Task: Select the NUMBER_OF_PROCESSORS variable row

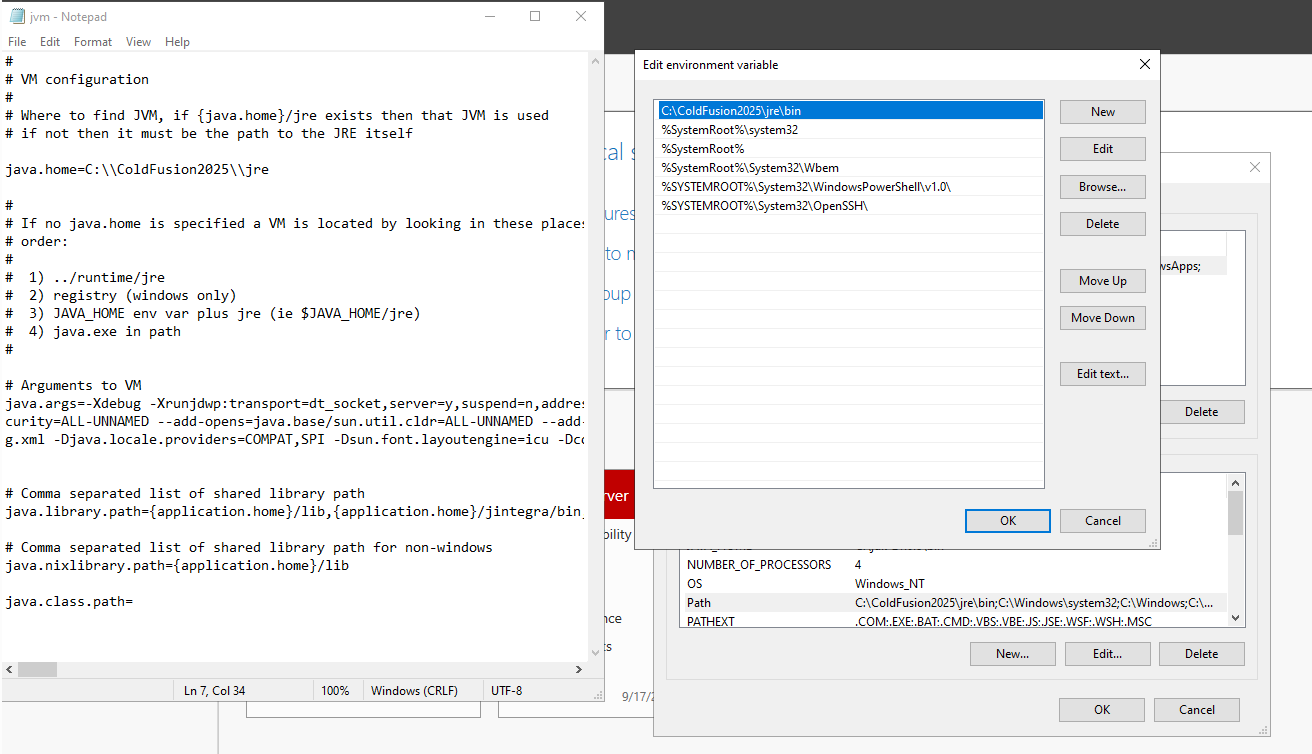Action: click(953, 565)
